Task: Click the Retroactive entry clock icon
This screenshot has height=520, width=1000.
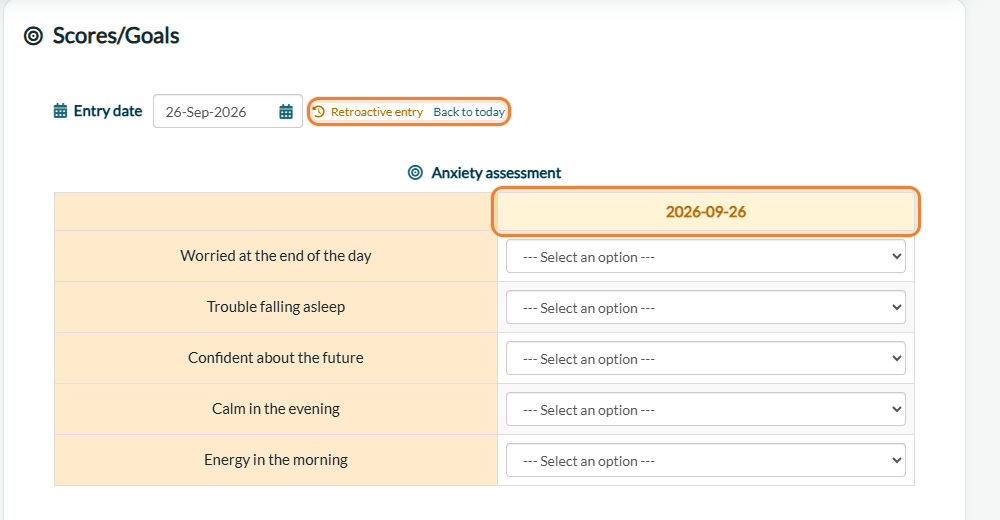Action: (x=320, y=112)
